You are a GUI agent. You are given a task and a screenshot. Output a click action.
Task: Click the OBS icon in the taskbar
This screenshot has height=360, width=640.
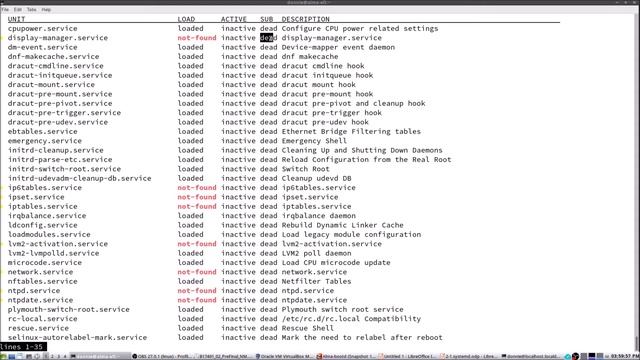135,356
